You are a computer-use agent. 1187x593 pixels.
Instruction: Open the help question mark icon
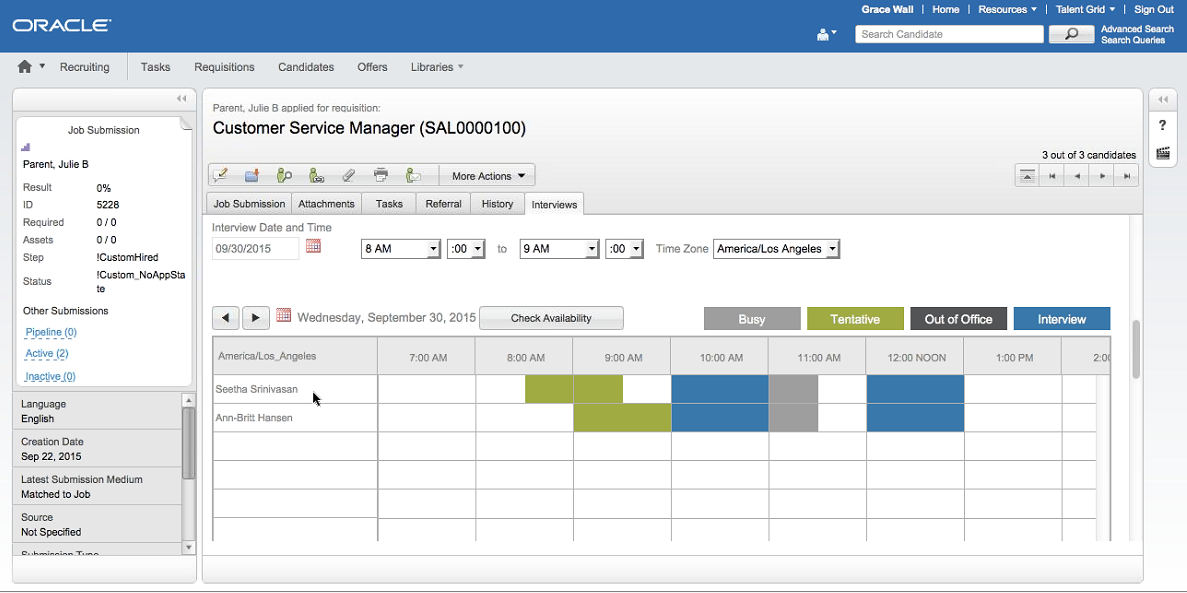pyautogui.click(x=1162, y=125)
